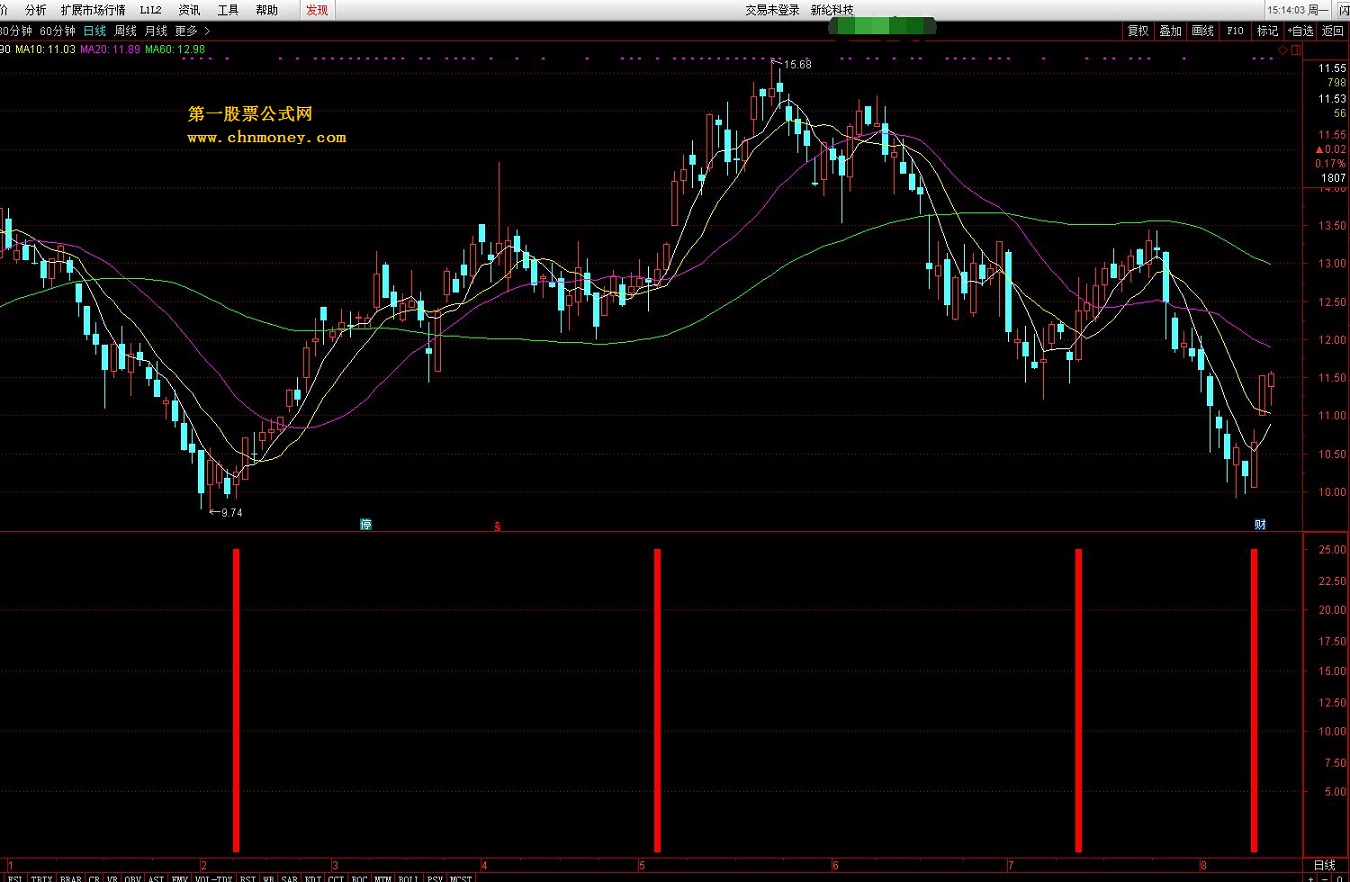Select the SAR indicator tab

coord(289,877)
